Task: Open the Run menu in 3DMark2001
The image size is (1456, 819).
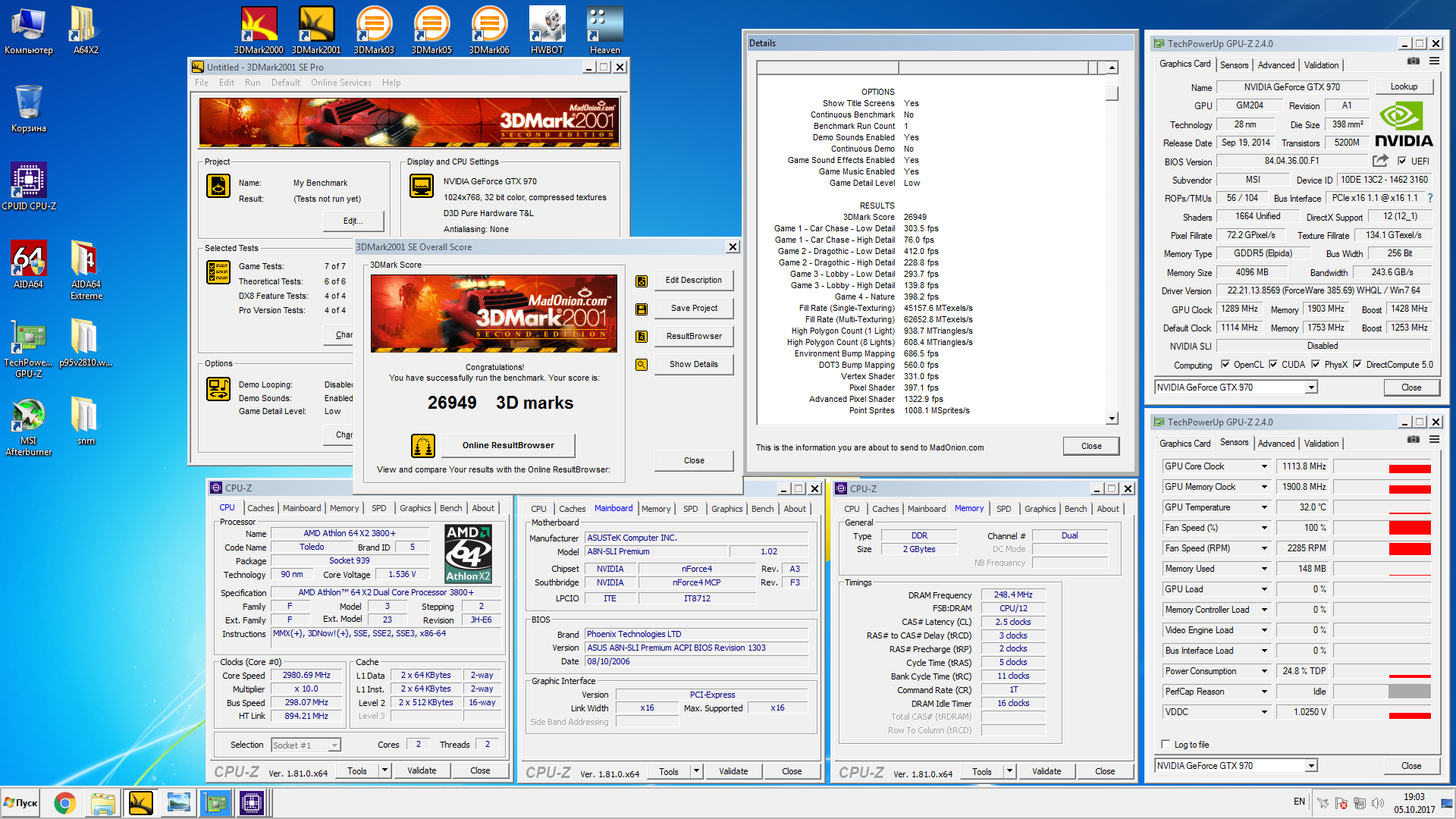Action: click(253, 83)
